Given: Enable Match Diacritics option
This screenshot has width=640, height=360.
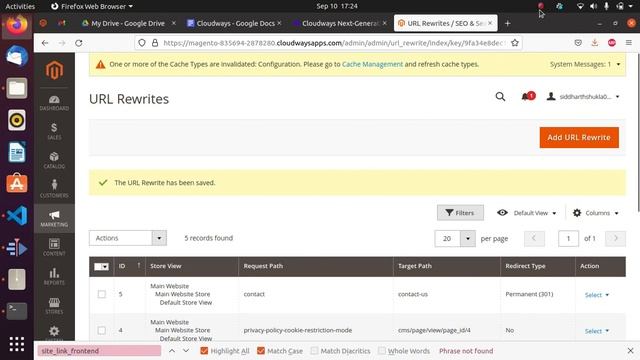Looking at the screenshot, I should 314,351.
